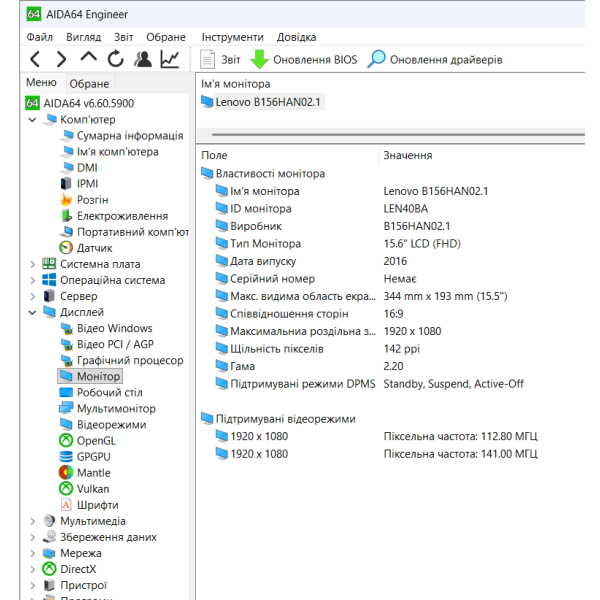Open the Вигляд menu

[x=83, y=37]
